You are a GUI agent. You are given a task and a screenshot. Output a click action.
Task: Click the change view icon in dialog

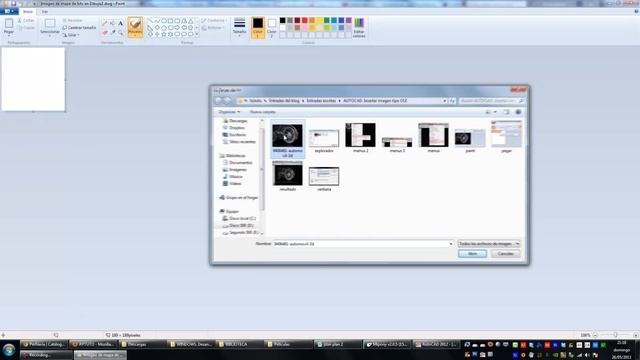click(x=488, y=112)
